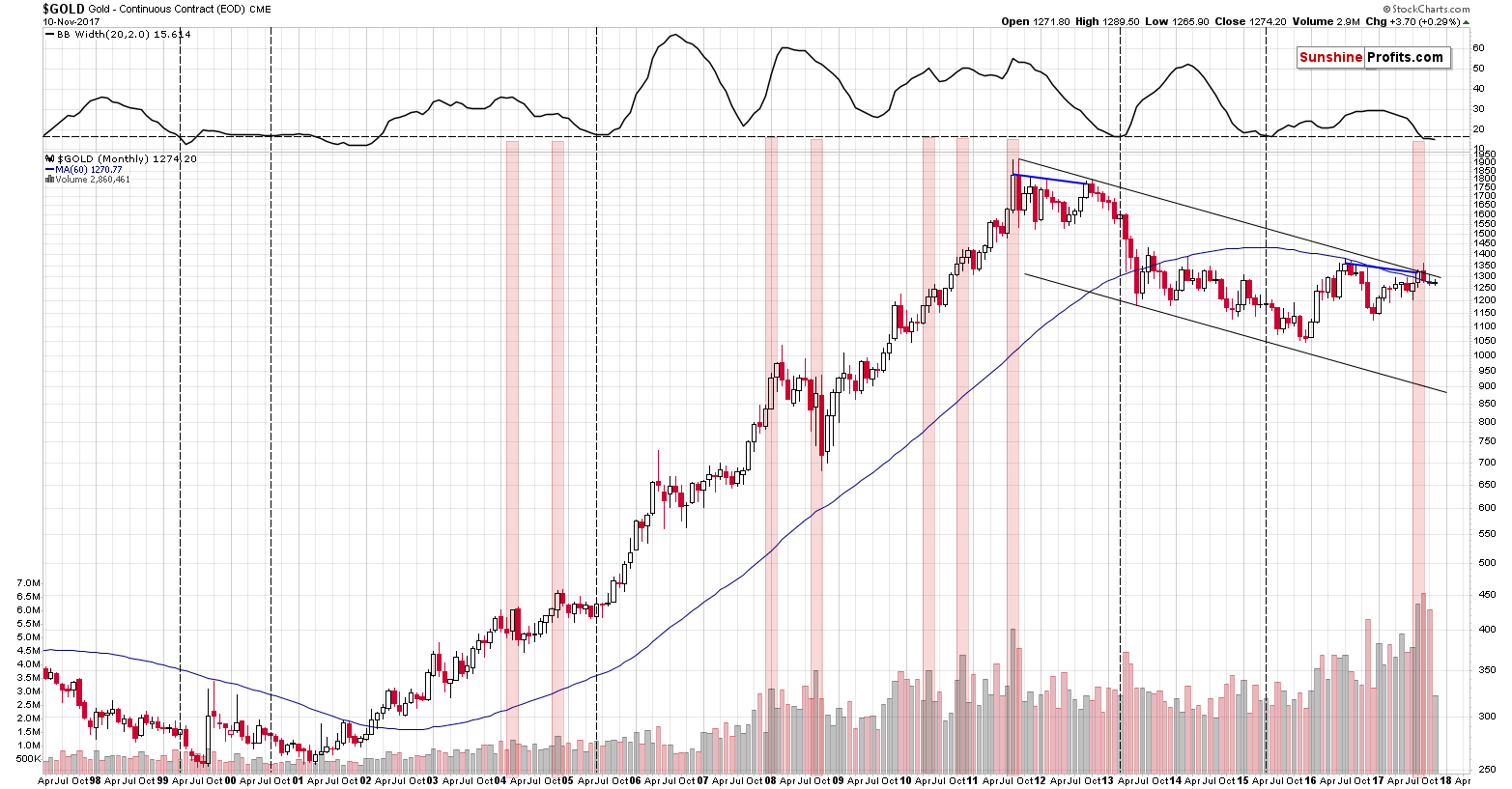Image resolution: width=1512 pixels, height=789 pixels.
Task: Click the black BB Width line marker
Action: (50, 34)
